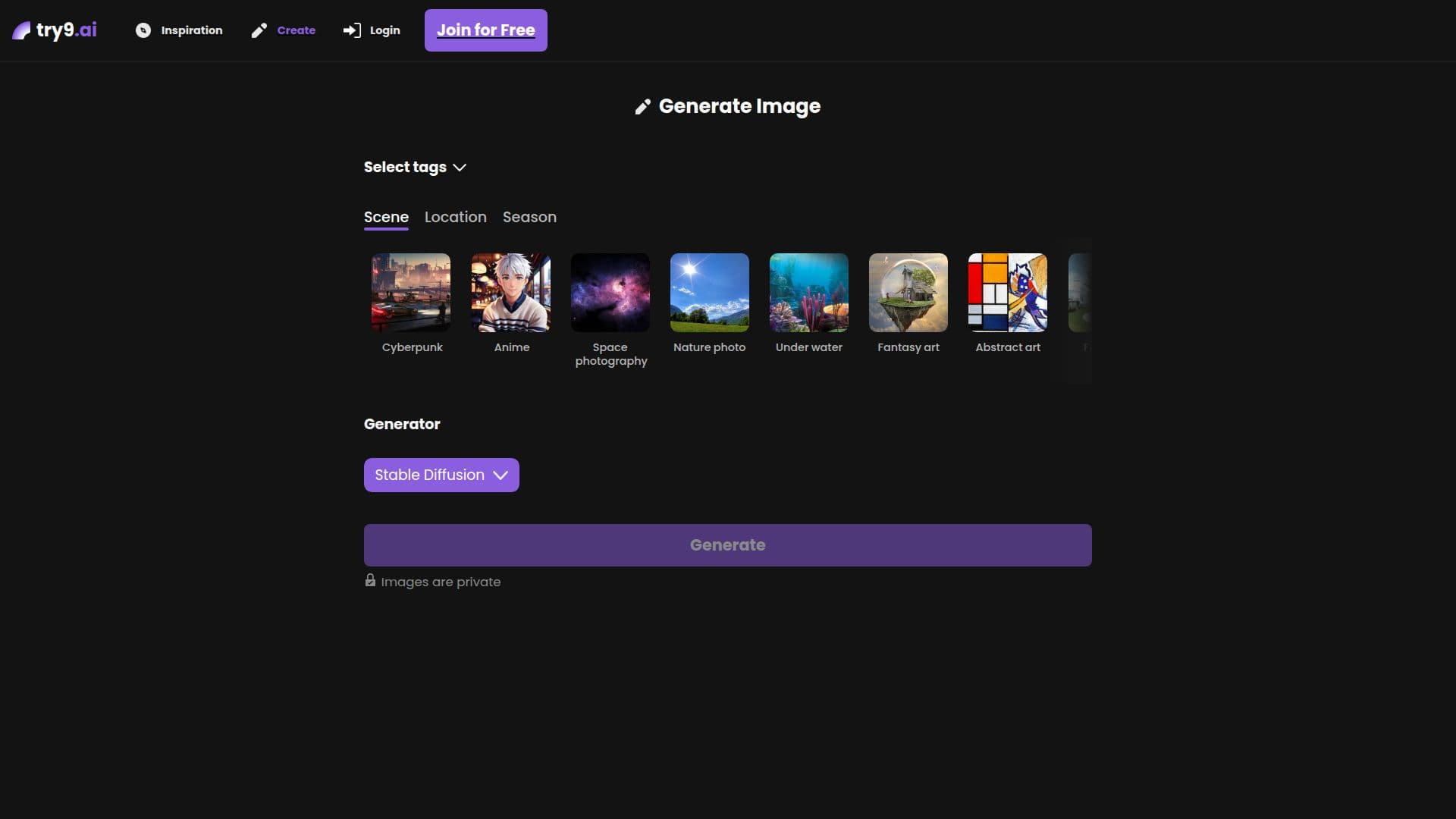The height and width of the screenshot is (819, 1456).
Task: Click the Generate button
Action: (728, 545)
